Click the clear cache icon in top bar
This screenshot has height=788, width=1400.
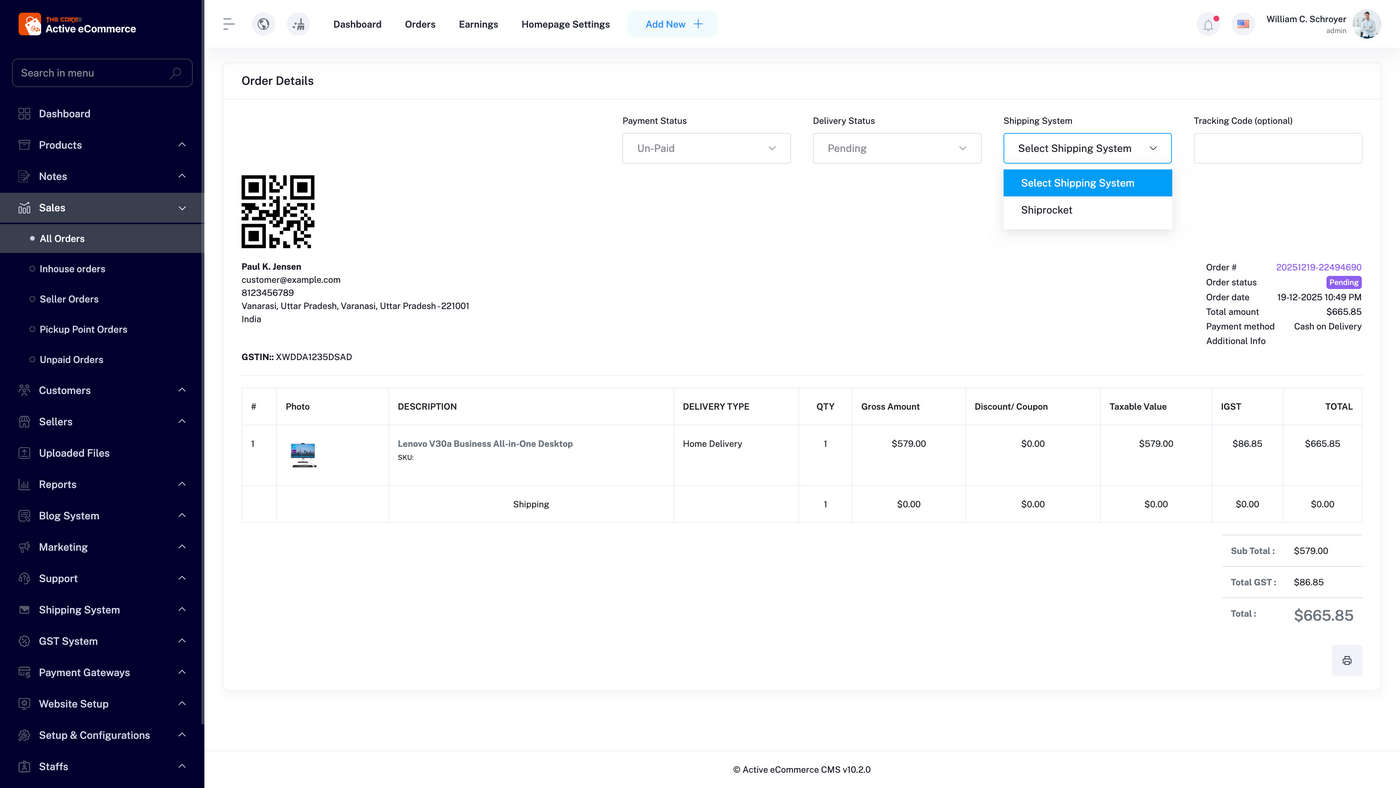[x=298, y=24]
